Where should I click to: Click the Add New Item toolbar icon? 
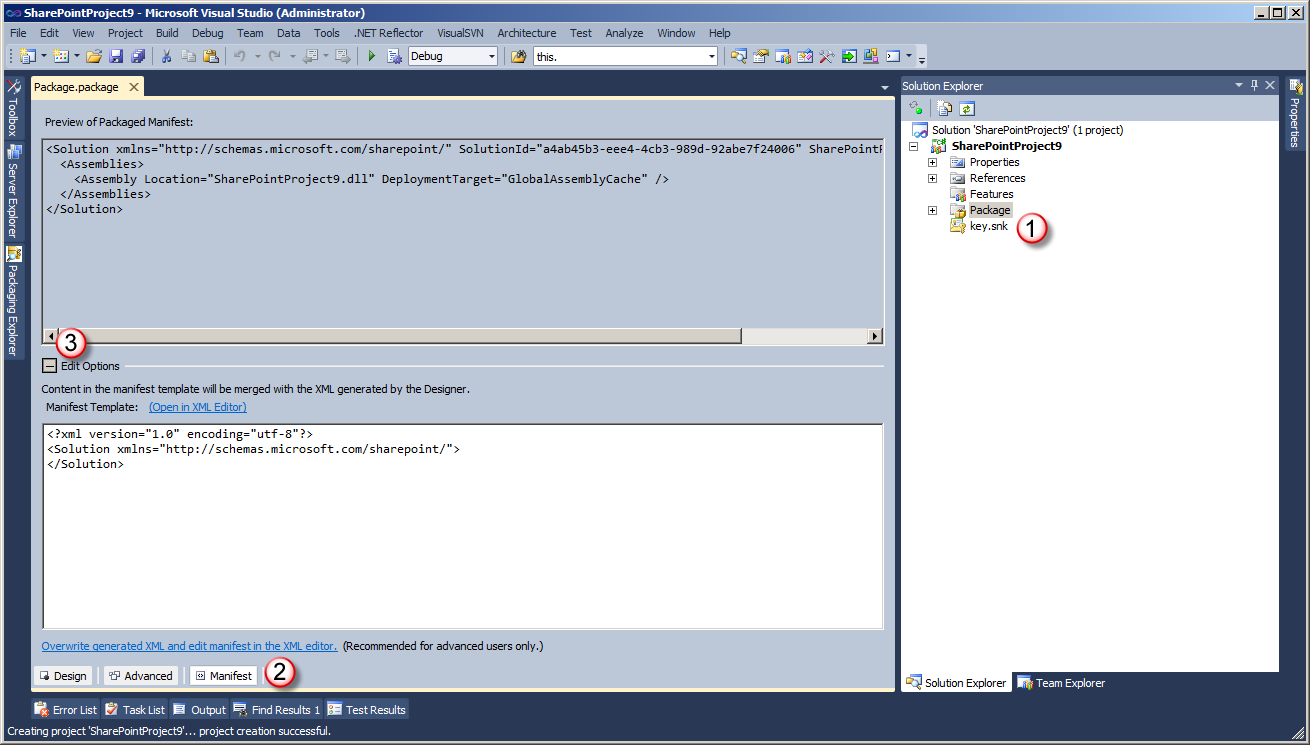click(x=61, y=56)
